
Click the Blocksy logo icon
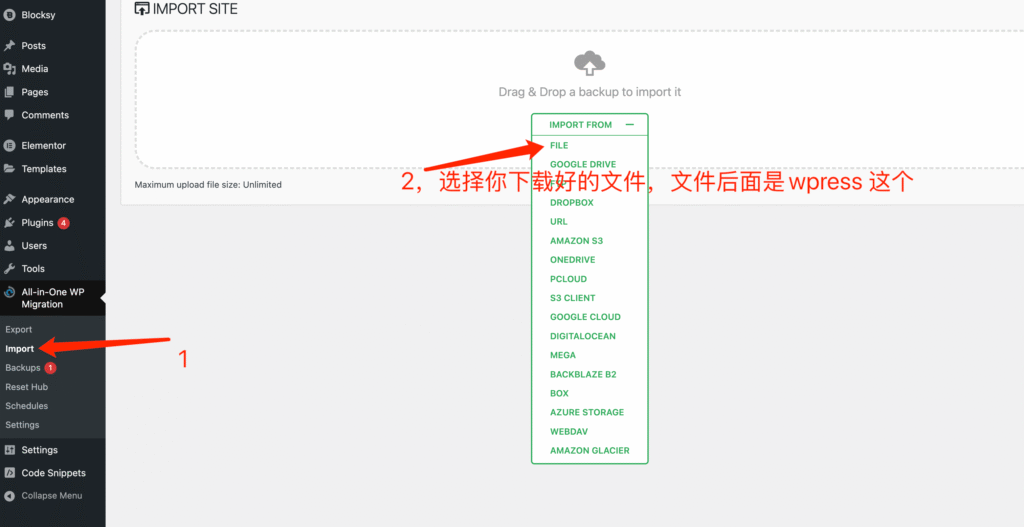[9, 15]
